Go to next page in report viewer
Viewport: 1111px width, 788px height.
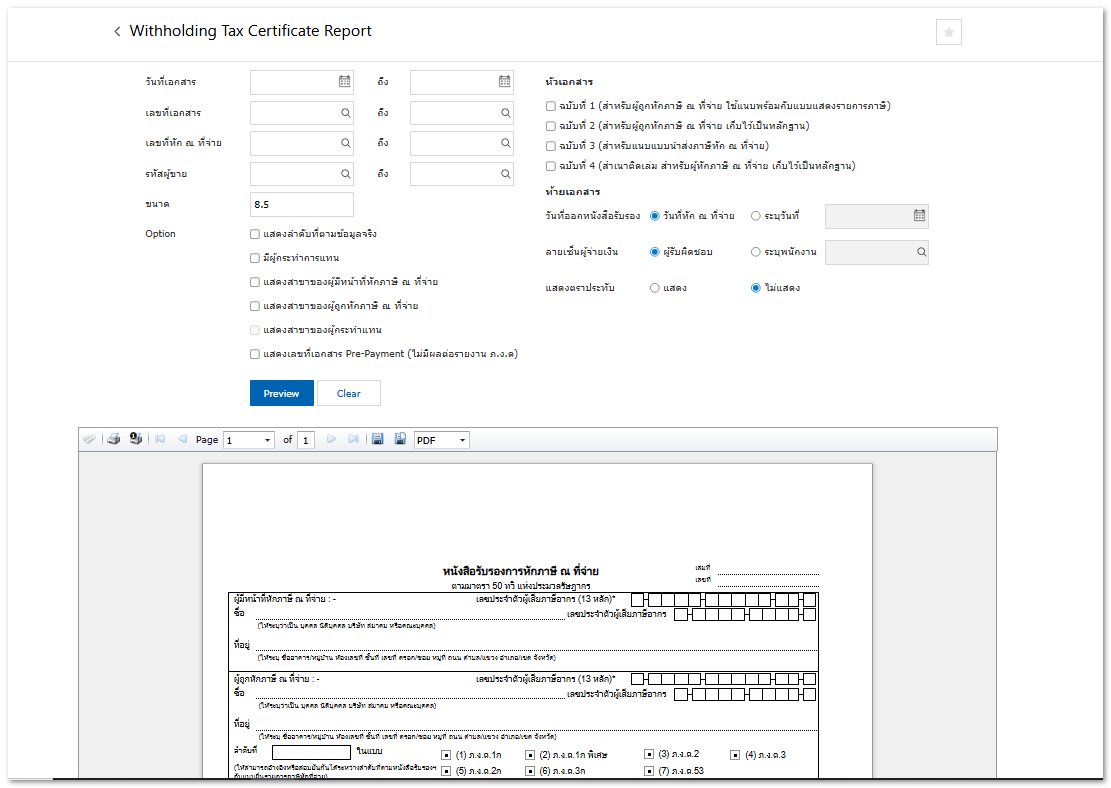click(x=331, y=439)
